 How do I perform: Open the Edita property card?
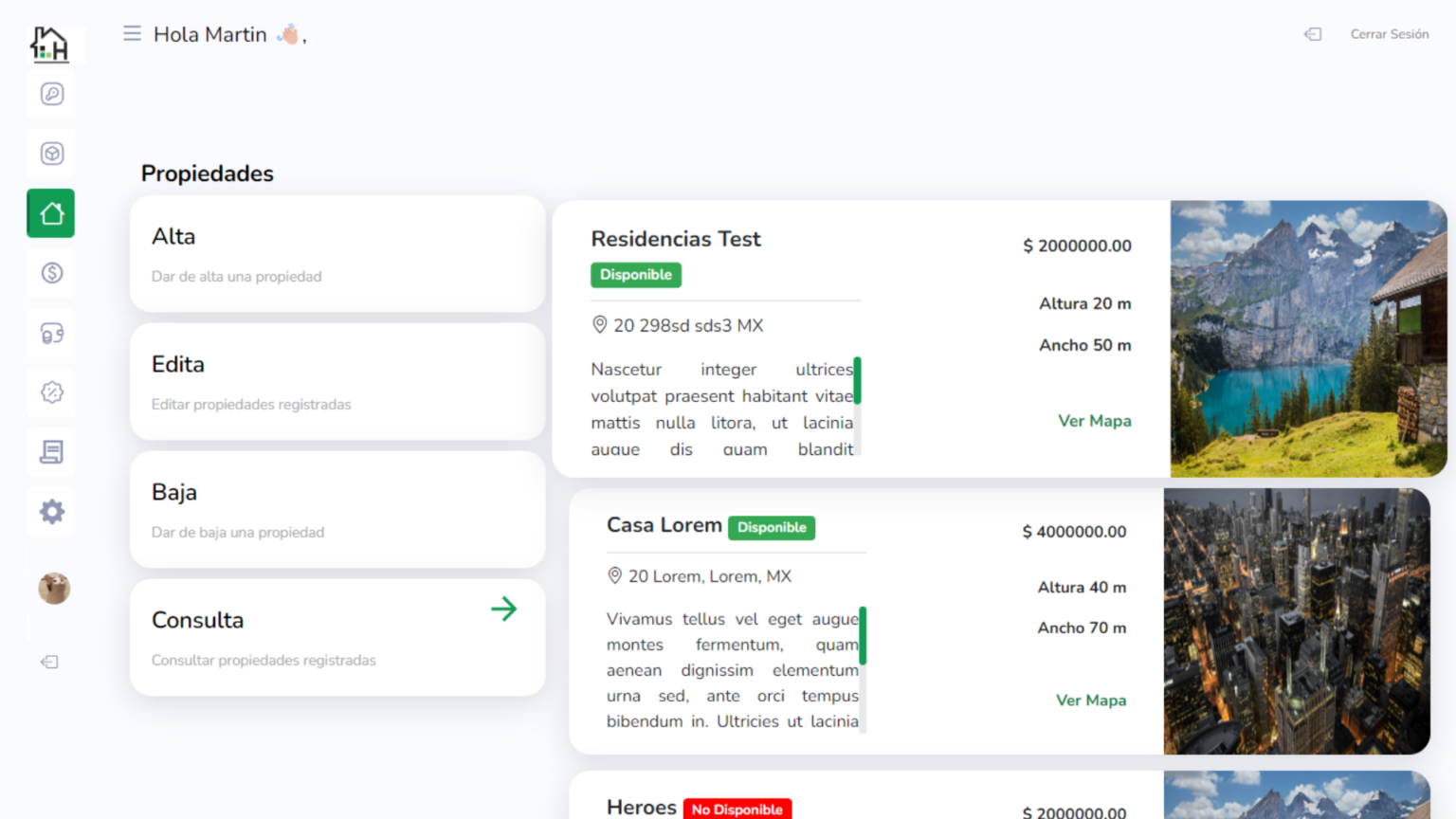click(x=337, y=382)
